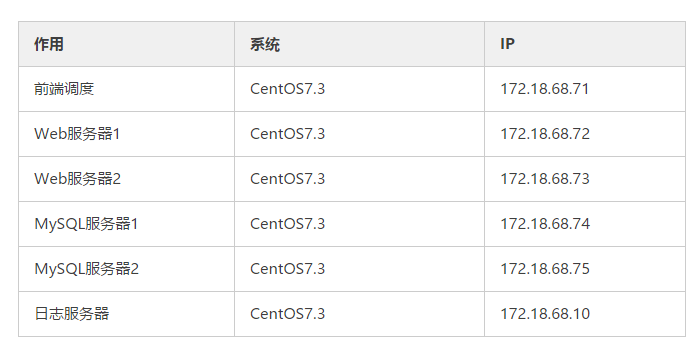Viewport: 695px width, 362px height.
Task: Select the Web服务器1 cell
Action: [126, 134]
